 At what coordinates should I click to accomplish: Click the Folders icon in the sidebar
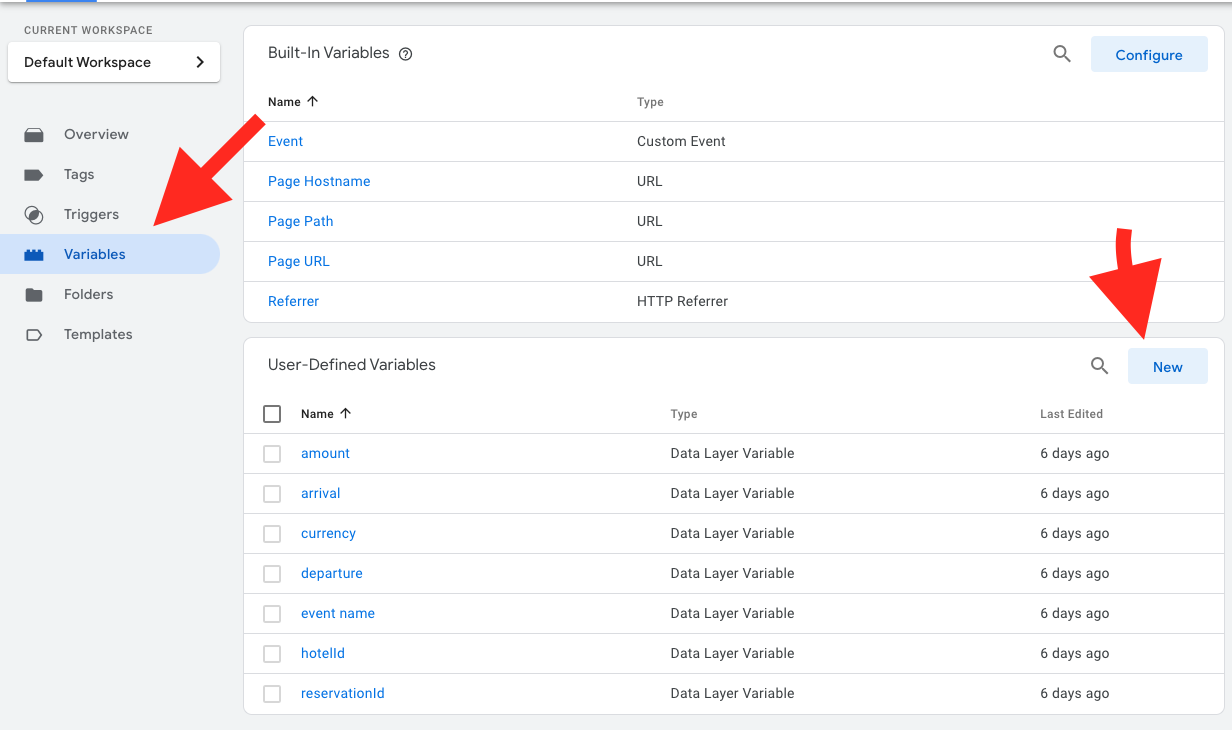pyautogui.click(x=34, y=295)
